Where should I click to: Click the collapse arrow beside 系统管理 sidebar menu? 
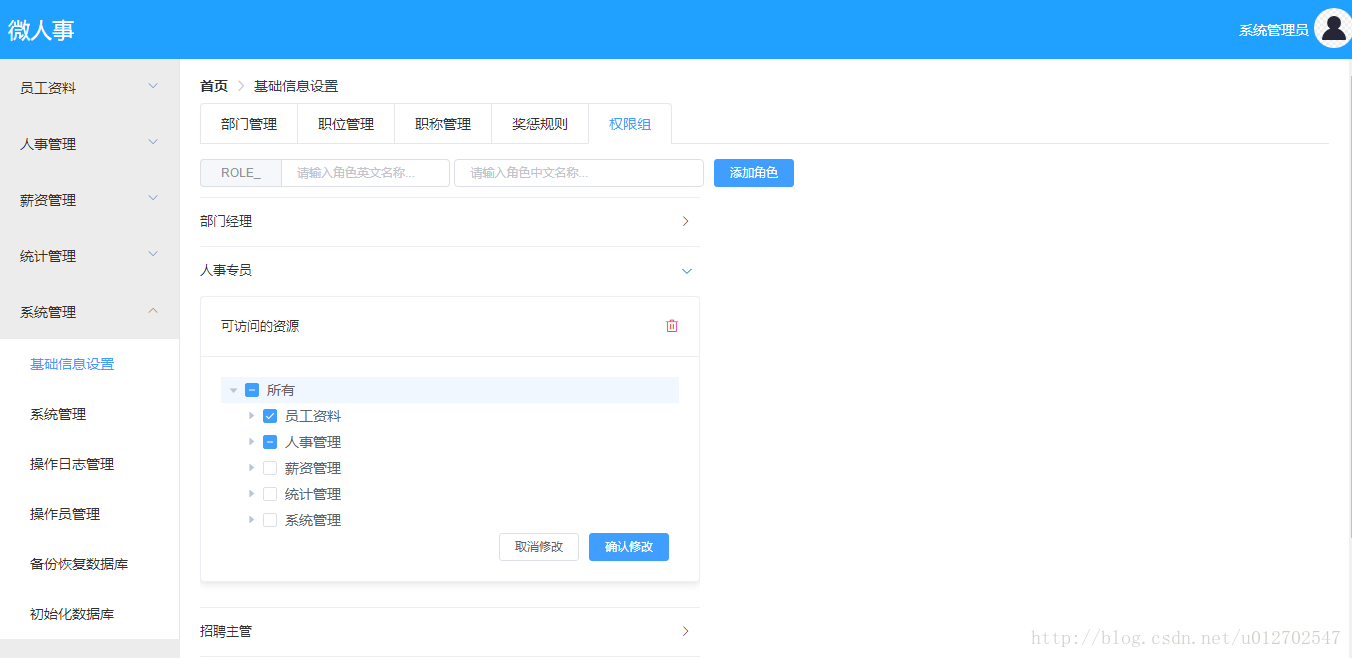tap(153, 311)
